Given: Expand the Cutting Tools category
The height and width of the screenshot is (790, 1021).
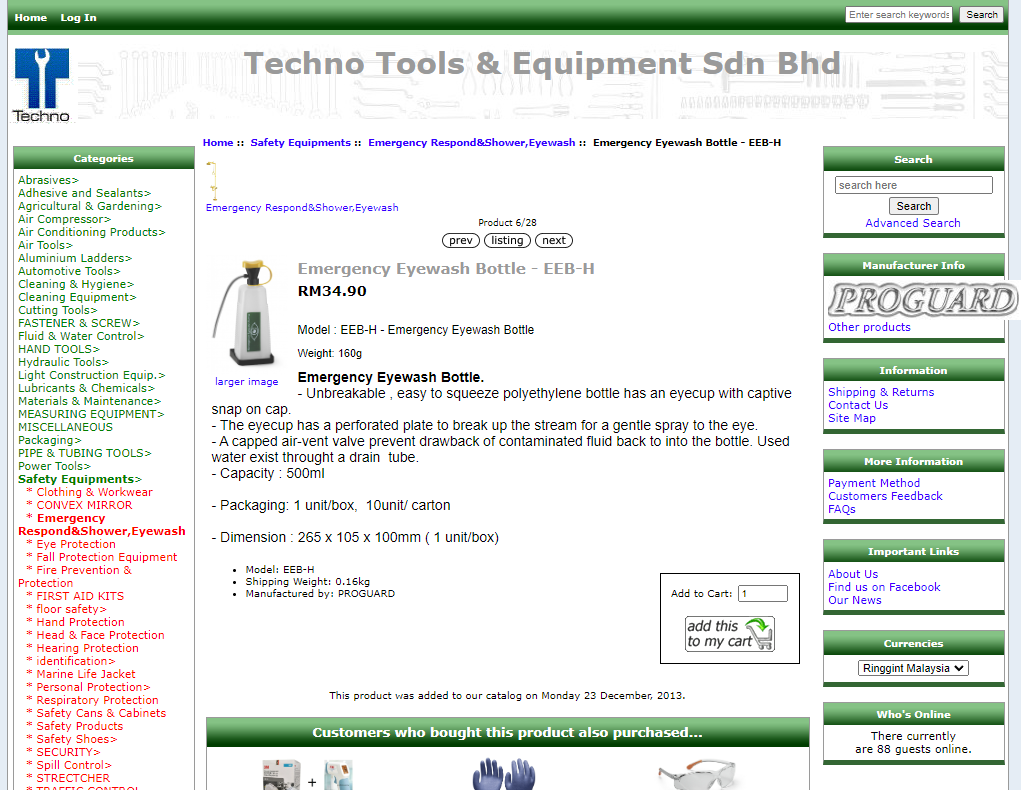Looking at the screenshot, I should (57, 310).
